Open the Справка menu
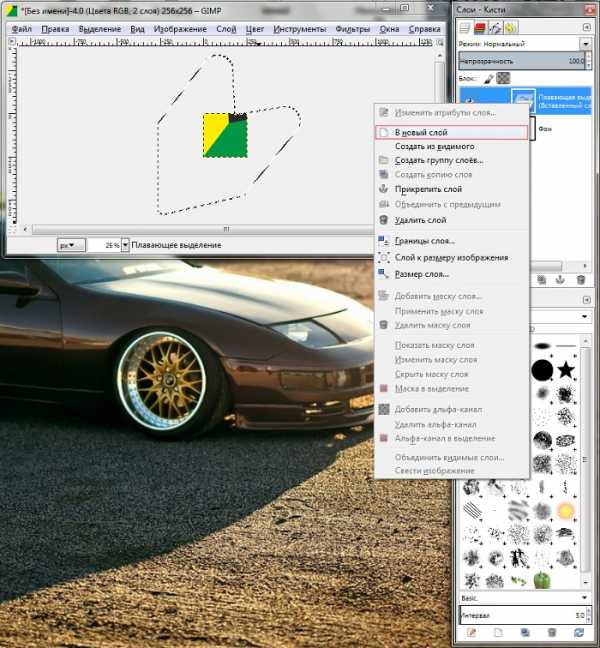600x648 pixels. click(x=425, y=29)
